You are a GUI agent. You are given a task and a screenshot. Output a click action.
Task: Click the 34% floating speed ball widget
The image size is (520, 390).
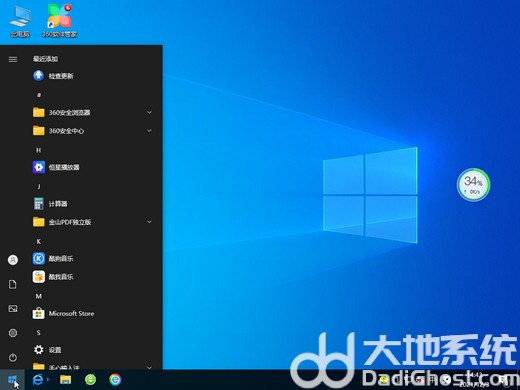473,185
